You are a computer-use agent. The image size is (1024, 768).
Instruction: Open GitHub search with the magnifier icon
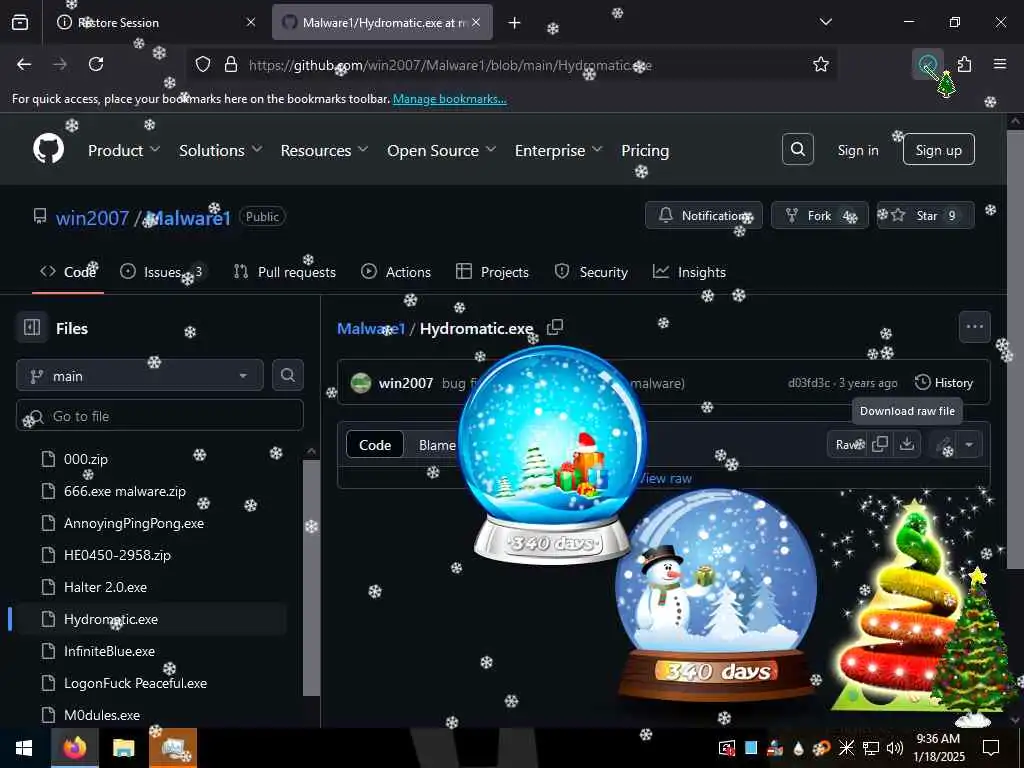tap(798, 150)
